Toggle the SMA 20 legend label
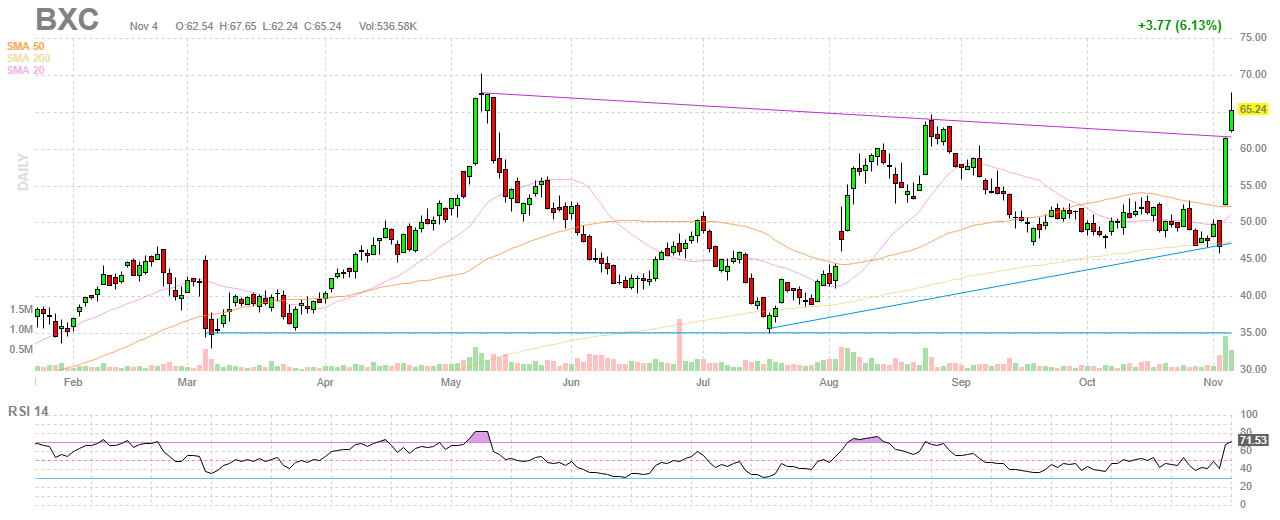1280x520 pixels. pyautogui.click(x=27, y=70)
